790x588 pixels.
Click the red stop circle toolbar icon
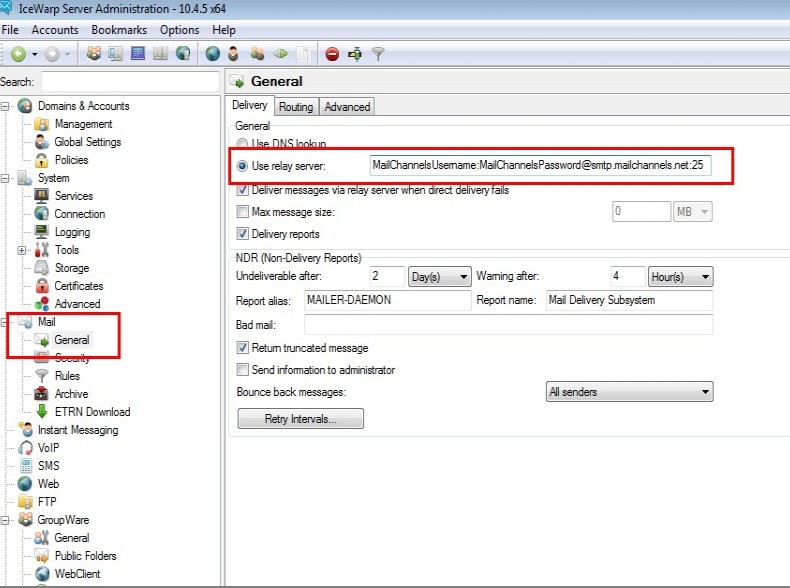(x=332, y=53)
